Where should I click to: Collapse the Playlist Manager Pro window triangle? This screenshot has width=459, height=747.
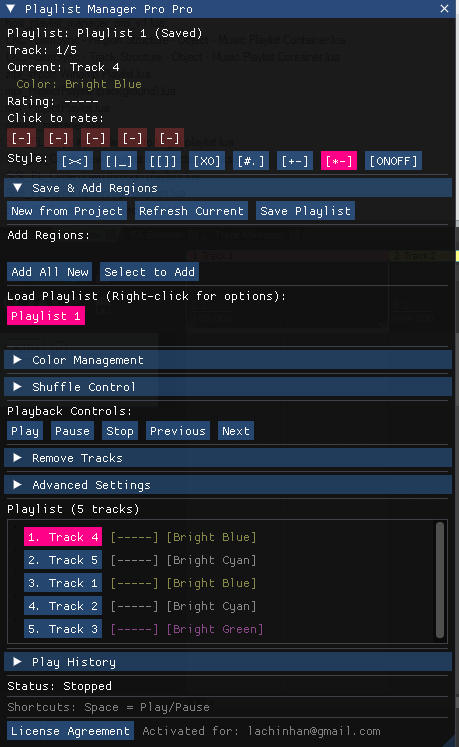pyautogui.click(x=10, y=9)
